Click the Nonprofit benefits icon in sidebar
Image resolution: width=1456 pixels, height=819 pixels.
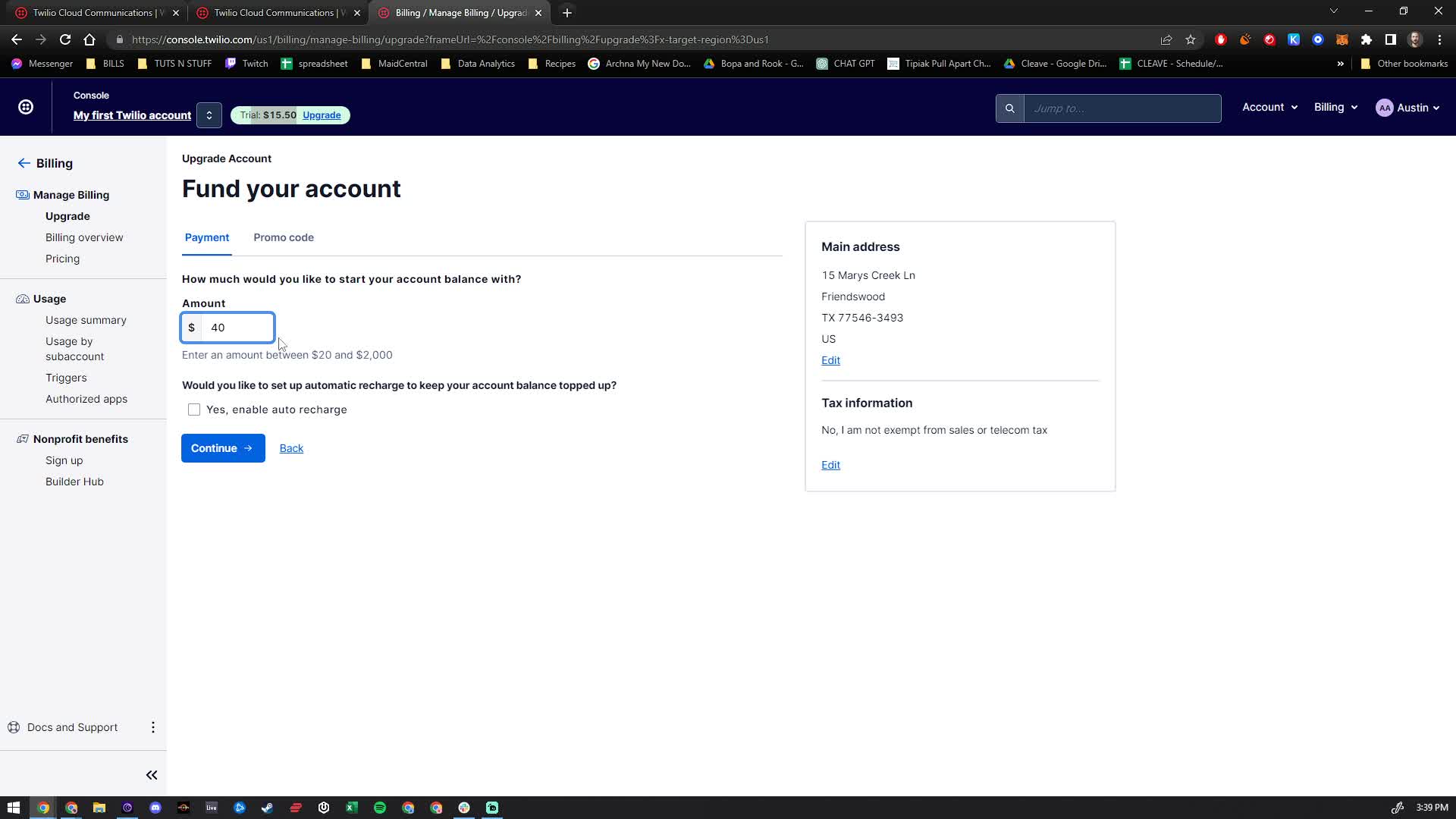tap(20, 438)
